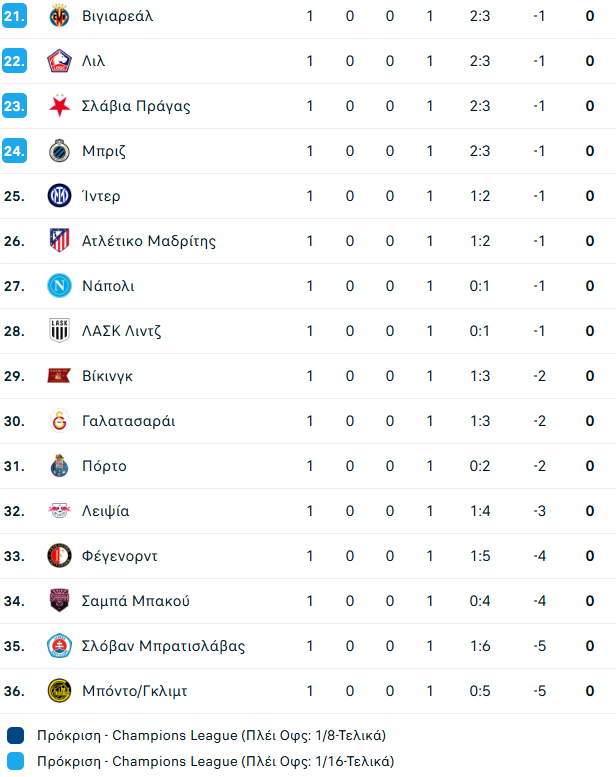Viewport: 616px width, 777px height.
Task: Click the Club Brugge crest
Action: [59, 151]
